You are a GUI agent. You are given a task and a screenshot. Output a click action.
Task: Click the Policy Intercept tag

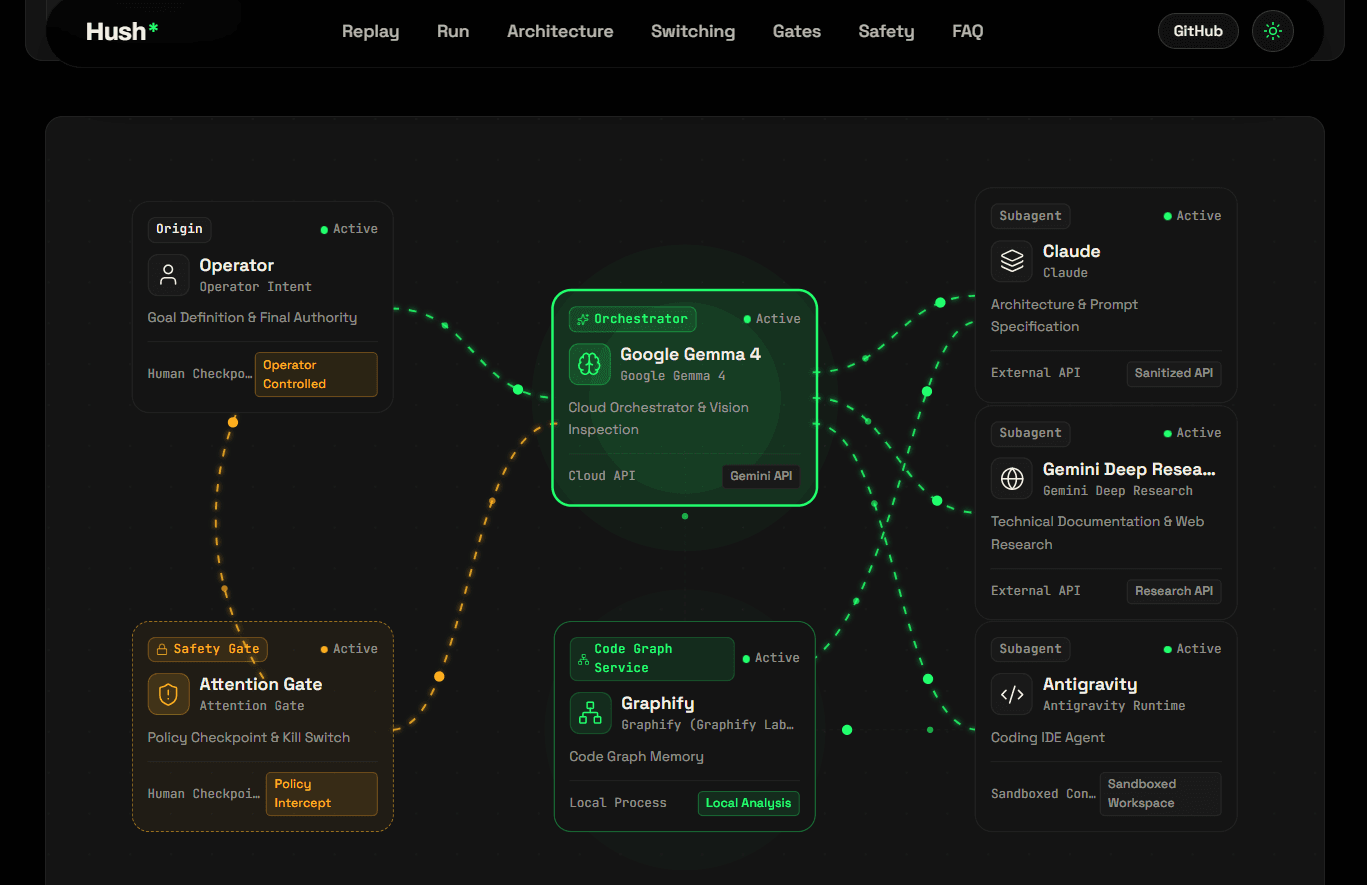coord(321,794)
